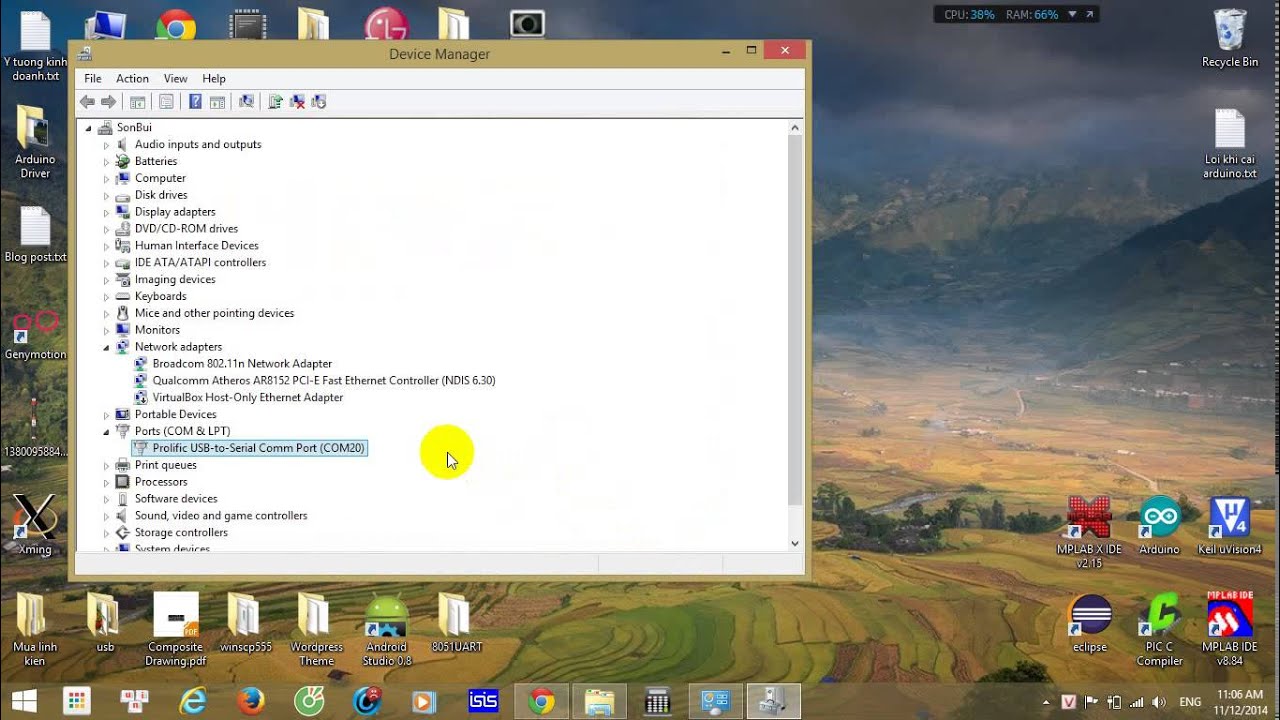
Task: Expand Sound, video and game controllers
Action: point(106,516)
